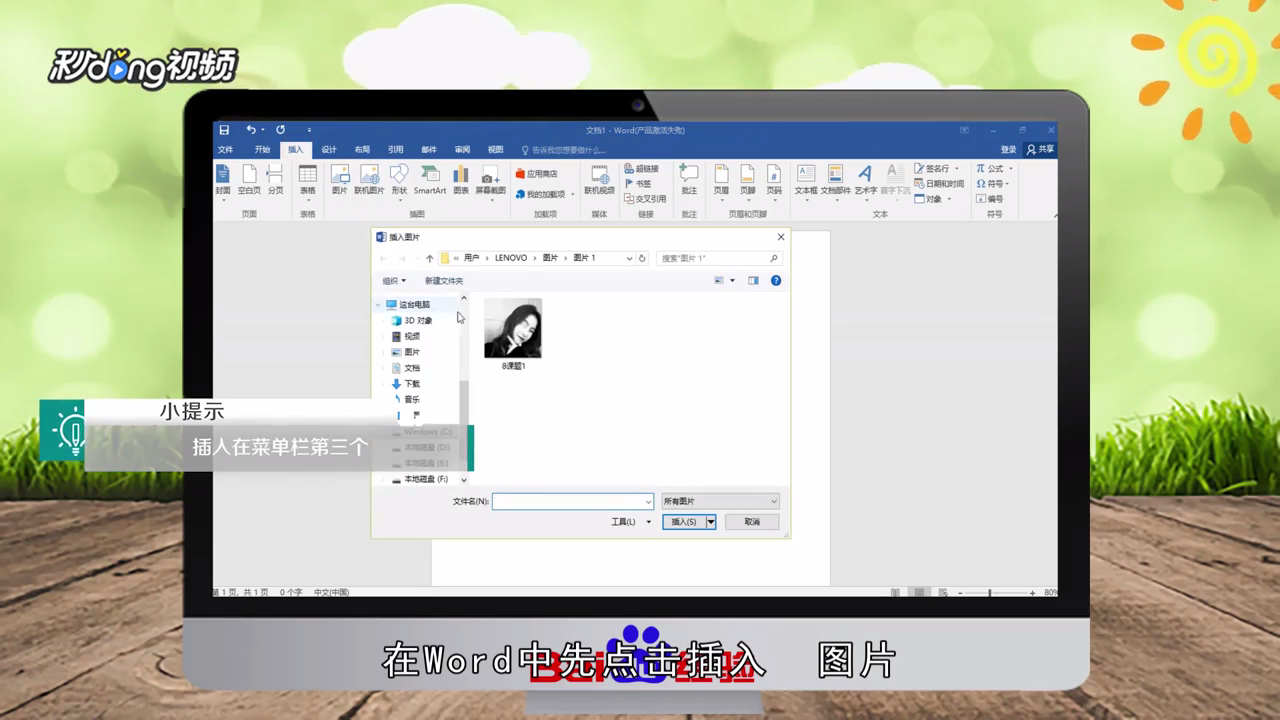The height and width of the screenshot is (720, 1280).
Task: Click the 登录 sign-in link
Action: (x=1009, y=150)
